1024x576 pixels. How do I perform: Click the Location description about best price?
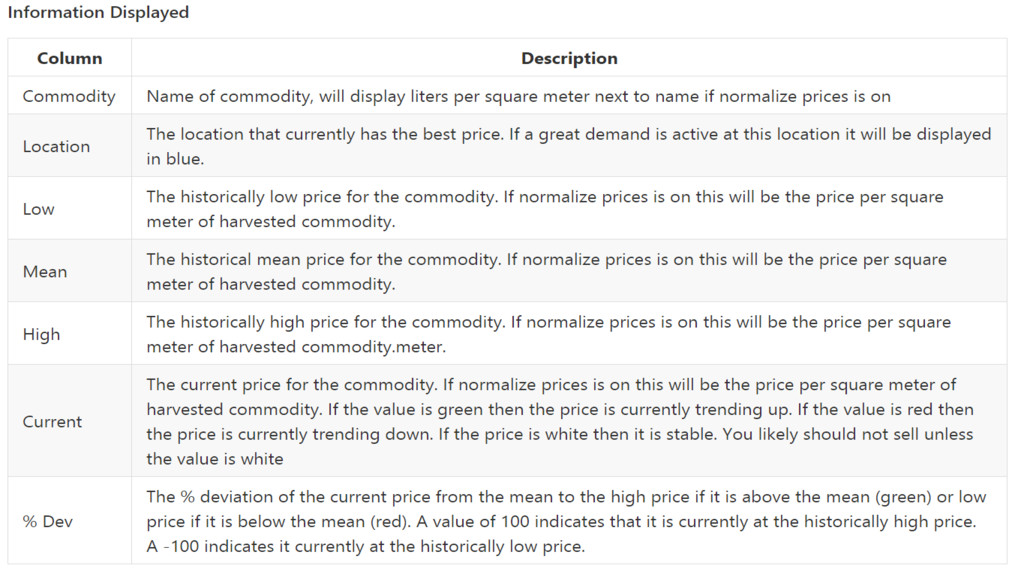click(x=400, y=134)
